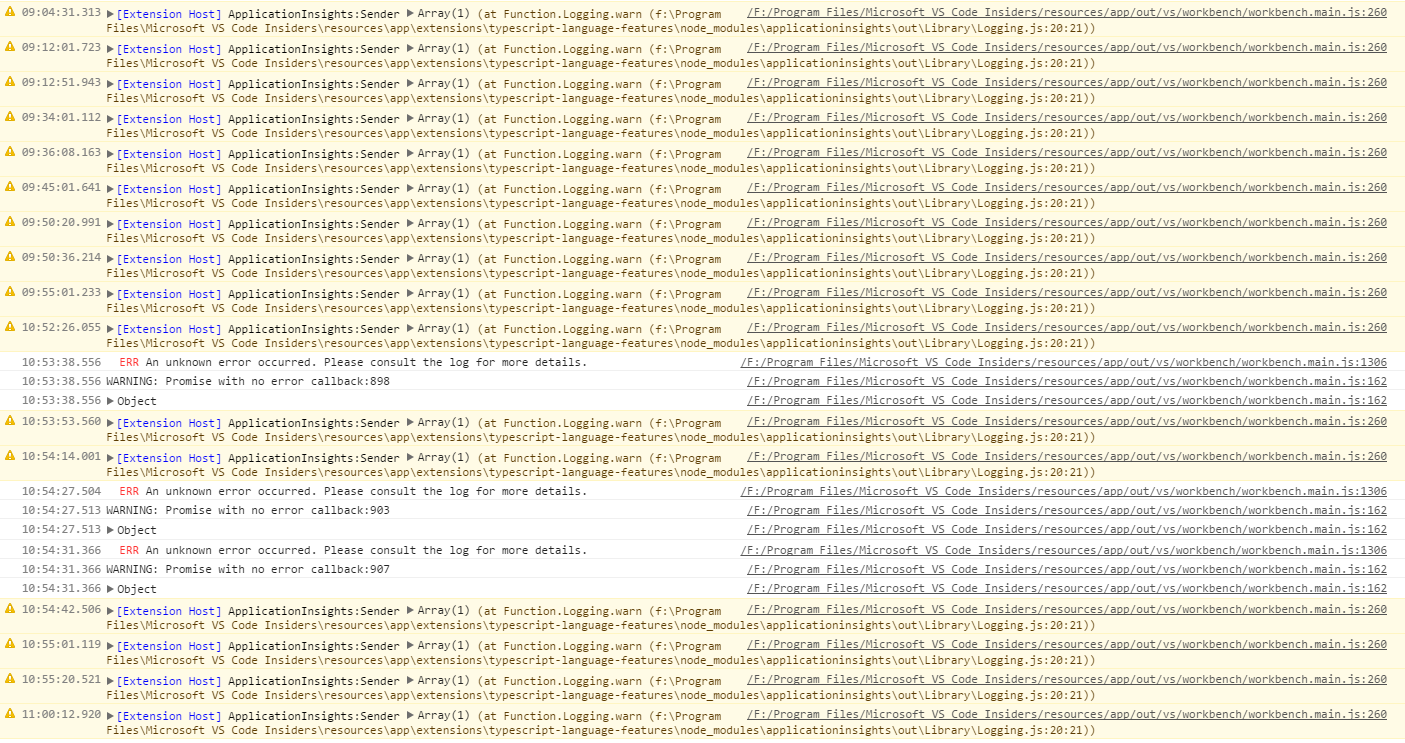Click the ERR message at 10:53:38.556
This screenshot has width=1405, height=743.
[353, 362]
